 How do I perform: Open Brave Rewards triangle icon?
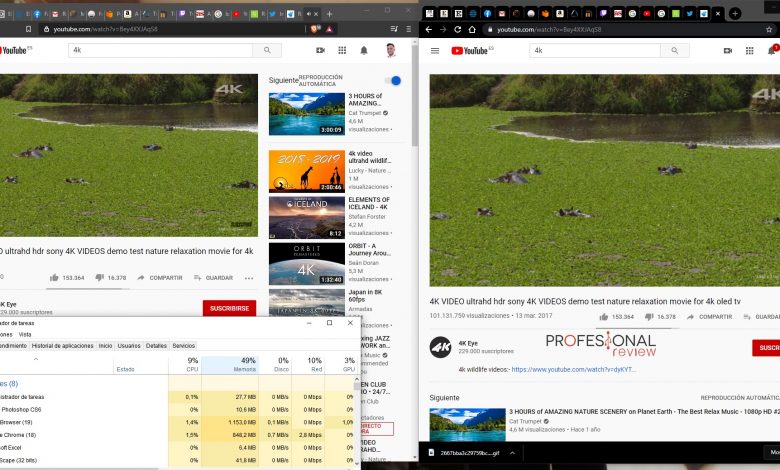click(329, 29)
